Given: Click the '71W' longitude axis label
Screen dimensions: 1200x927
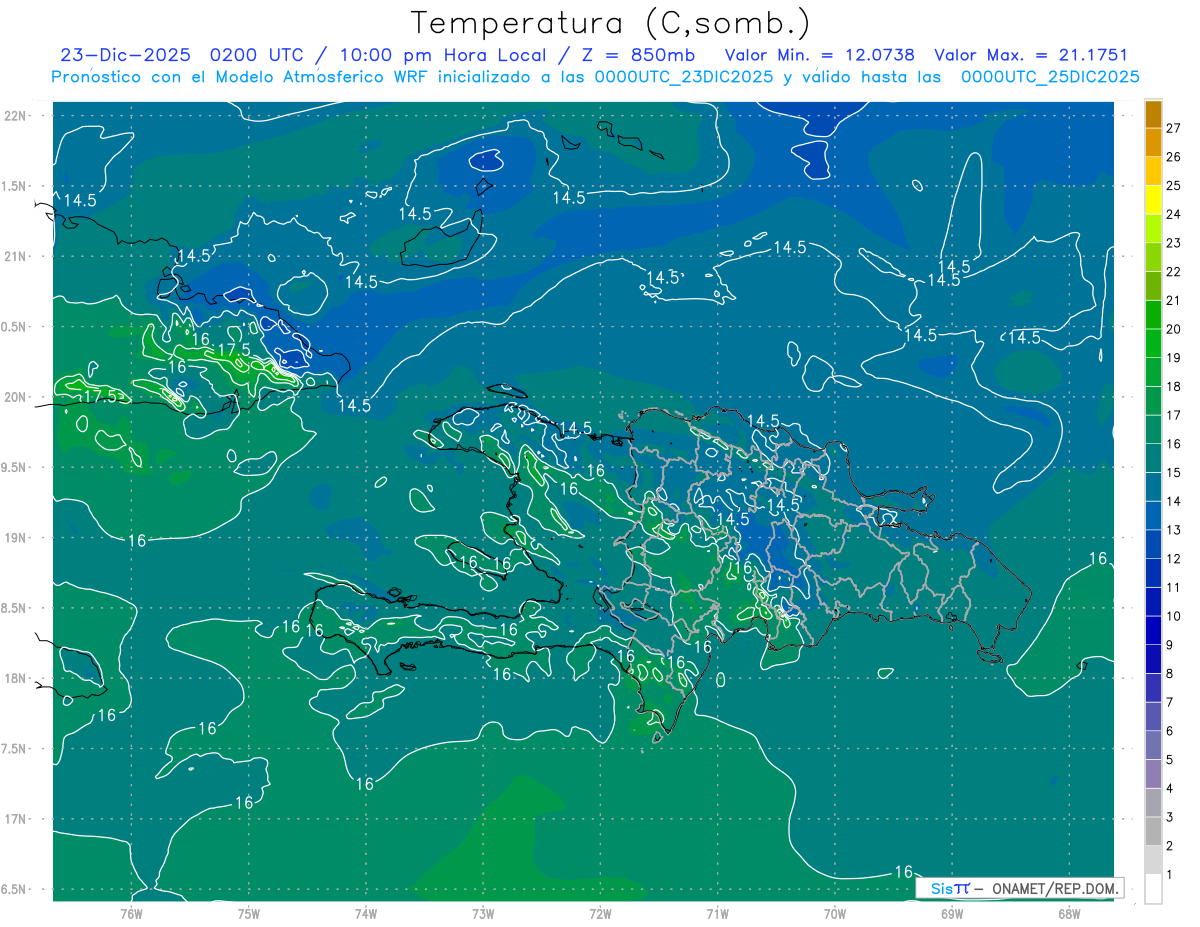Looking at the screenshot, I should coord(717,913).
